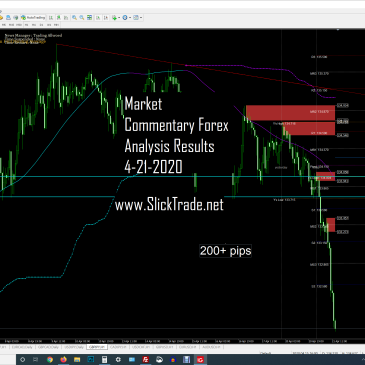
Task: Open Cortana circle on the taskbar
Action: click(x=23, y=359)
